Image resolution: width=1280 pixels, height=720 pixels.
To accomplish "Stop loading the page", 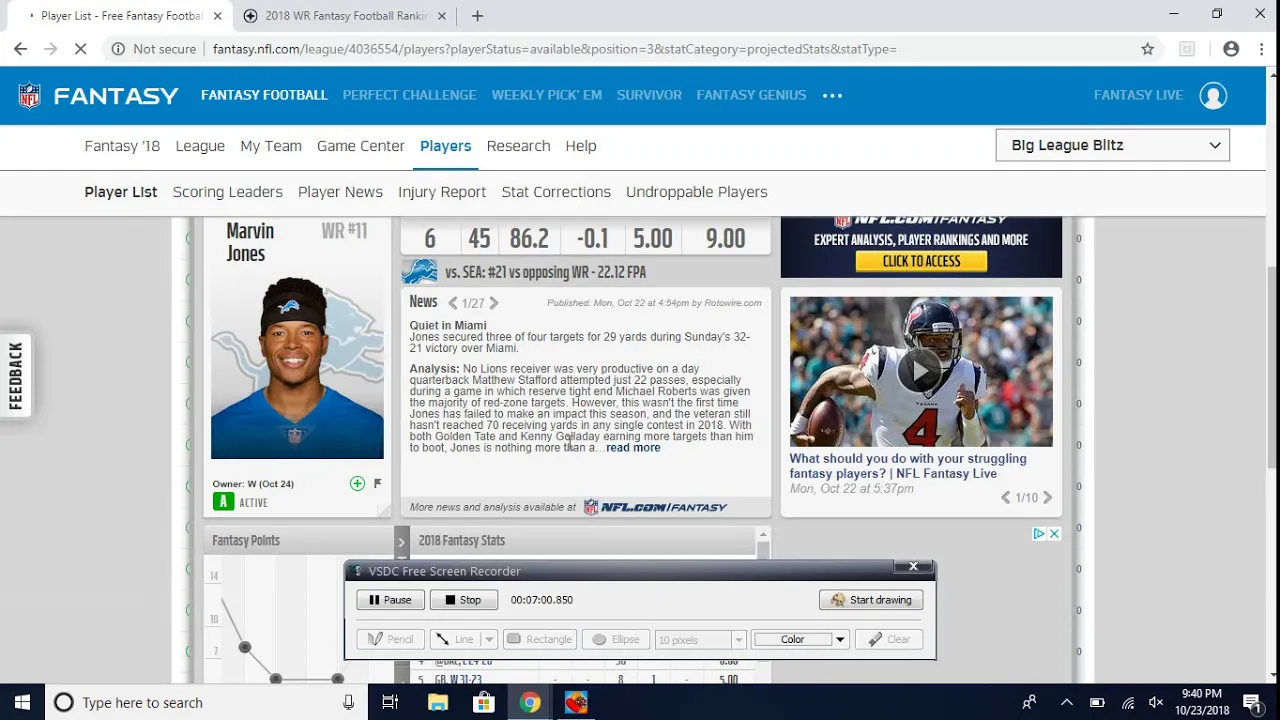I will click(x=81, y=49).
